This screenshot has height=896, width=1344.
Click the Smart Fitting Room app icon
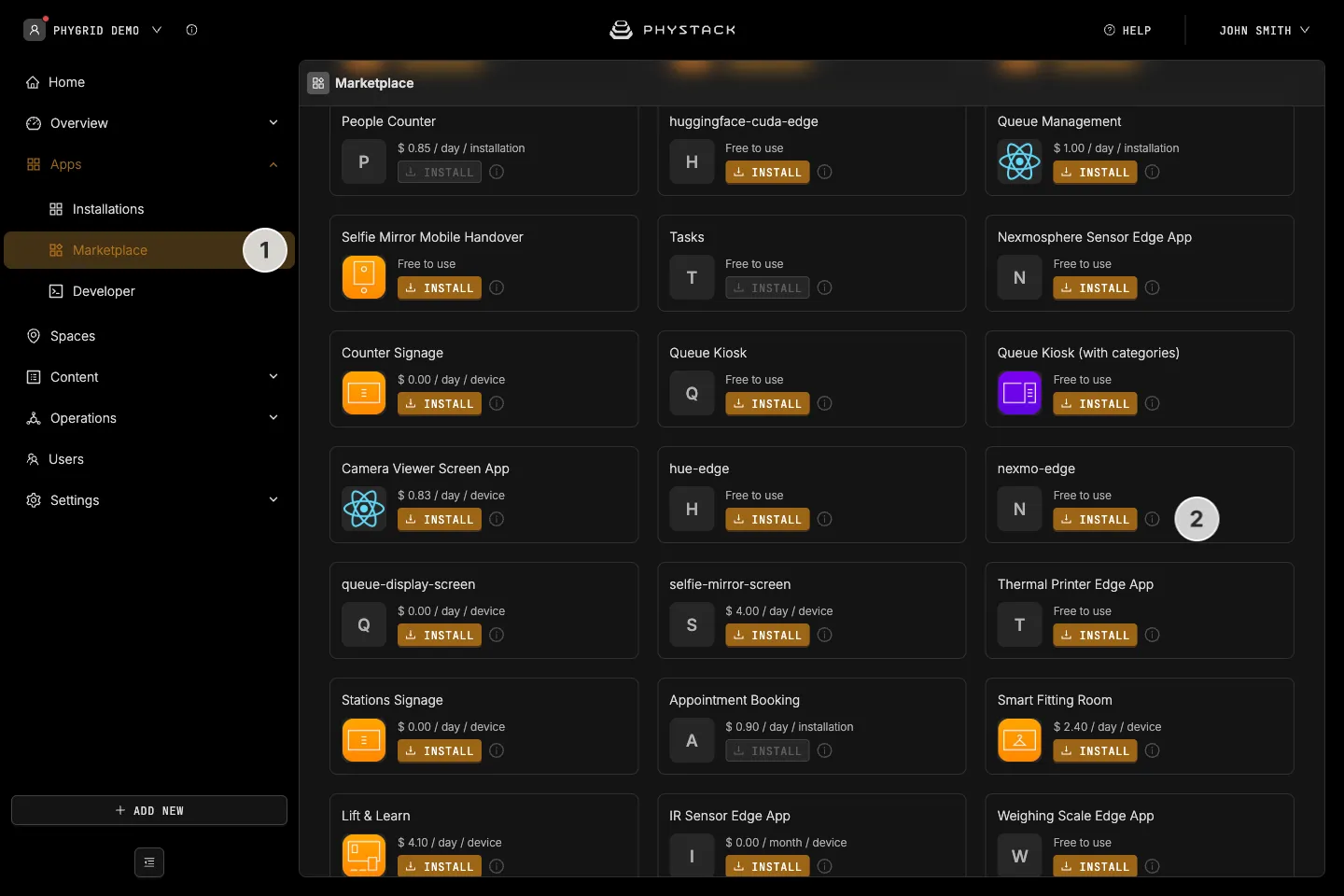[x=1019, y=740]
